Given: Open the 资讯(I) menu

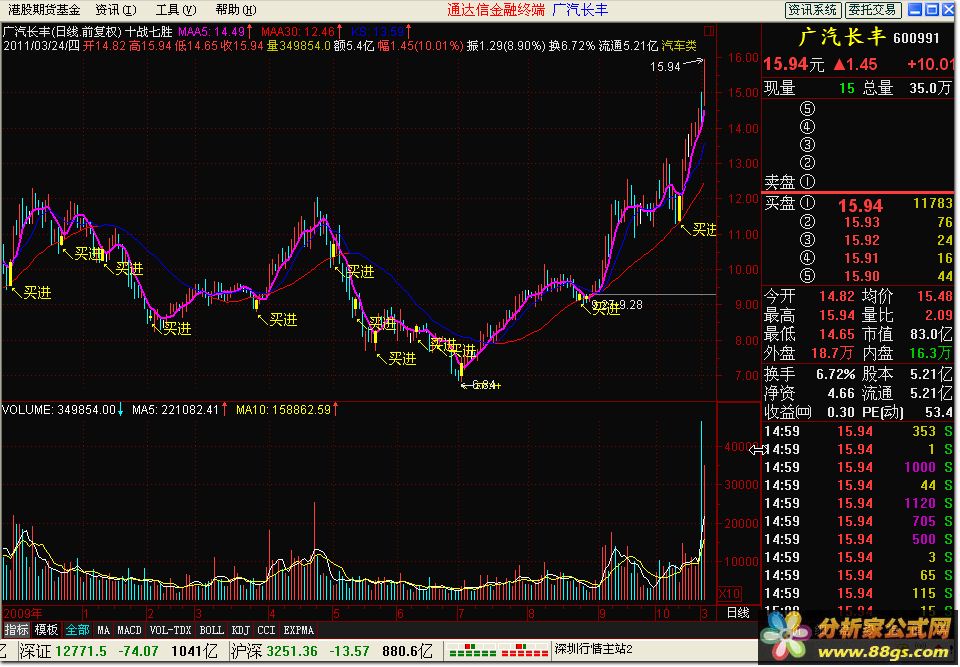Looking at the screenshot, I should click(x=116, y=10).
